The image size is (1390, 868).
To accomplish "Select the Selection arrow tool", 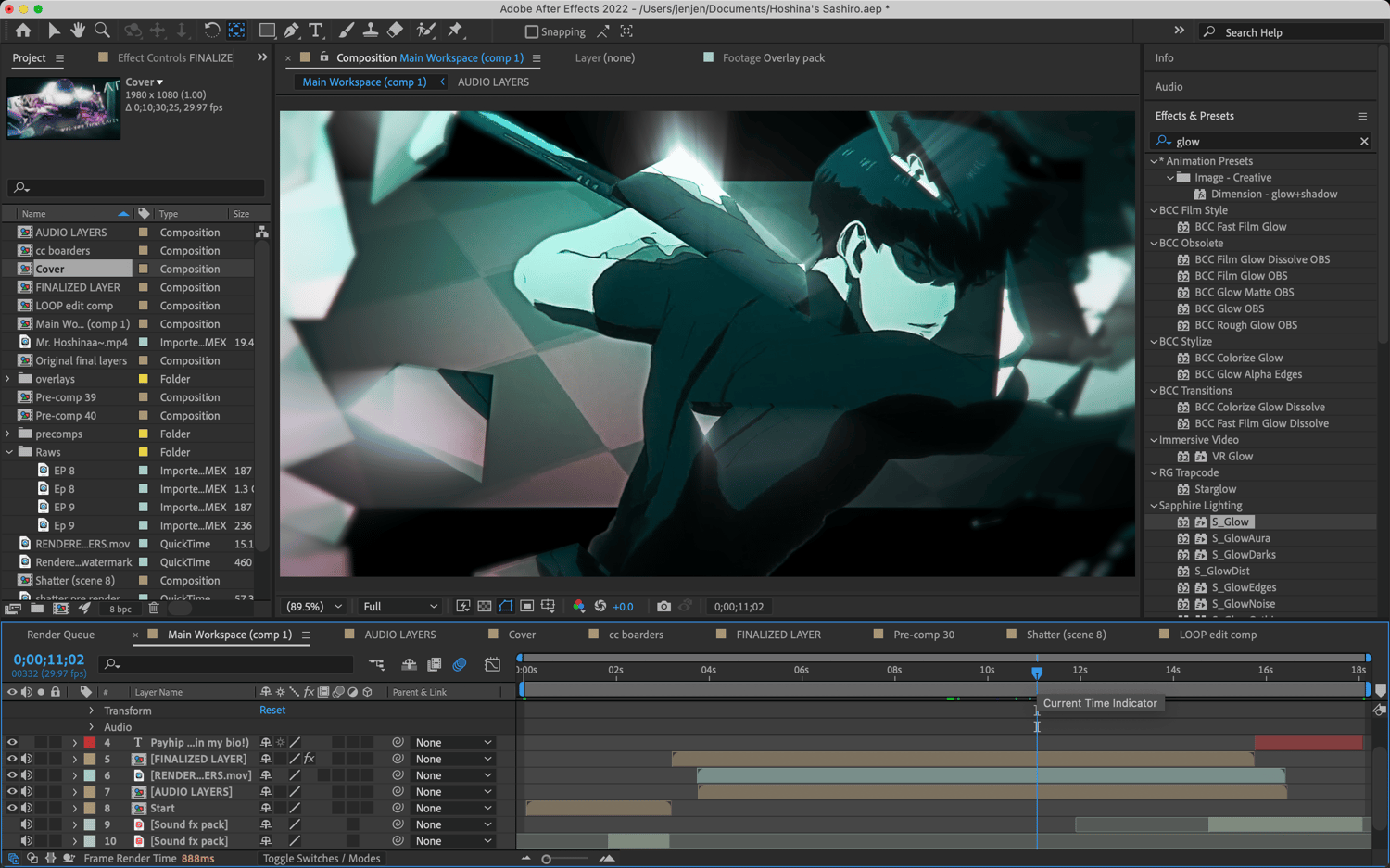I will click(x=54, y=31).
